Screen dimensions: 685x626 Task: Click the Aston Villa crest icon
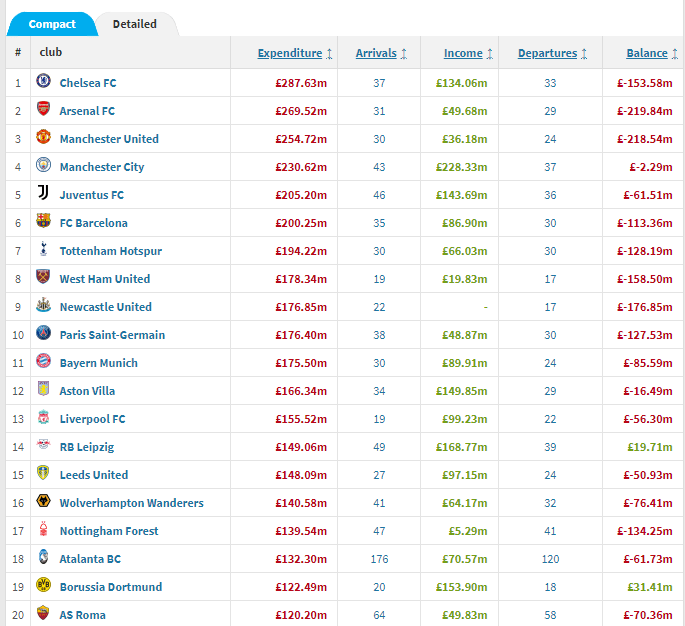[43, 388]
